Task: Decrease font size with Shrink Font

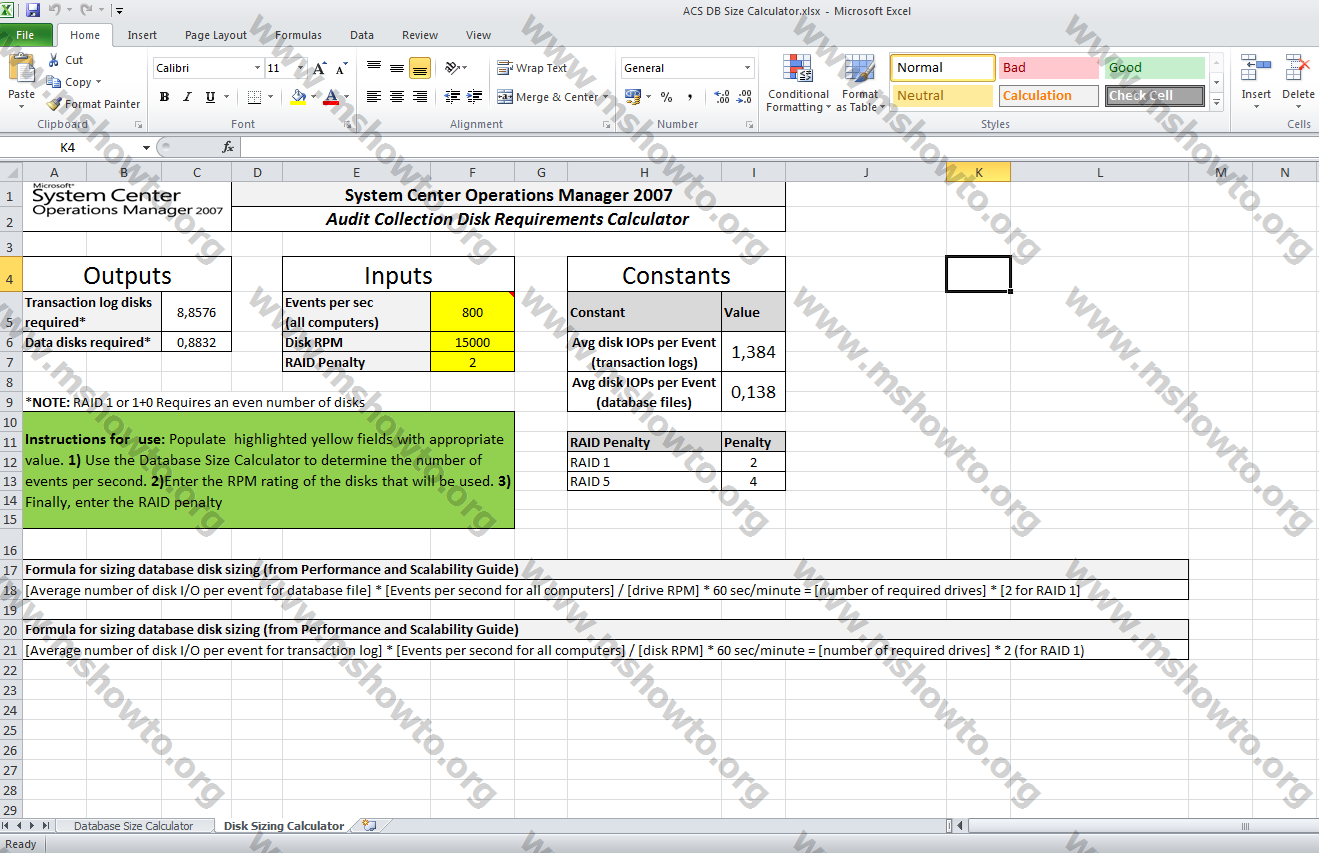Action: tap(341, 68)
